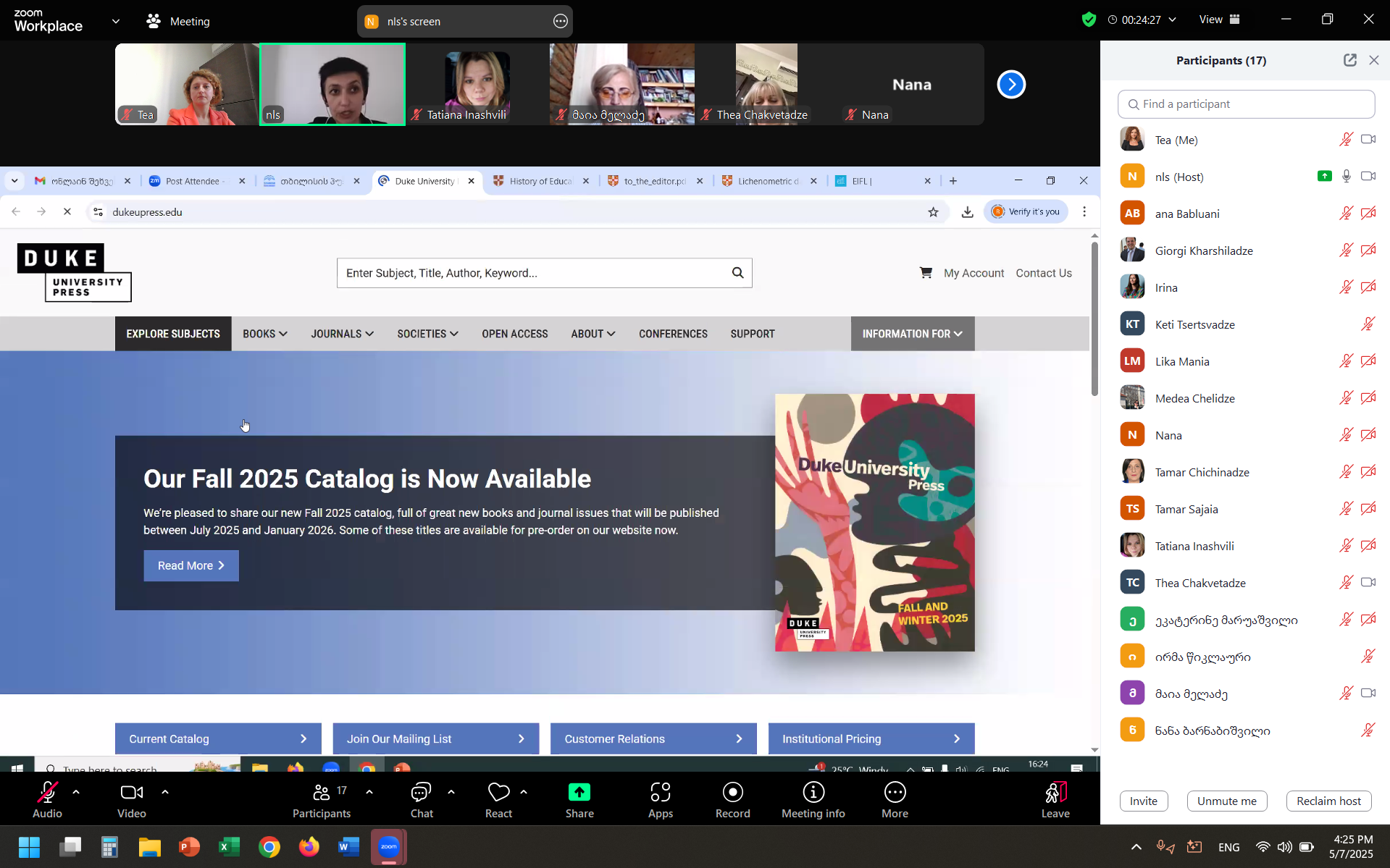This screenshot has height=868, width=1390.
Task: Toggle mute for ana Babluani
Action: click(x=1346, y=214)
